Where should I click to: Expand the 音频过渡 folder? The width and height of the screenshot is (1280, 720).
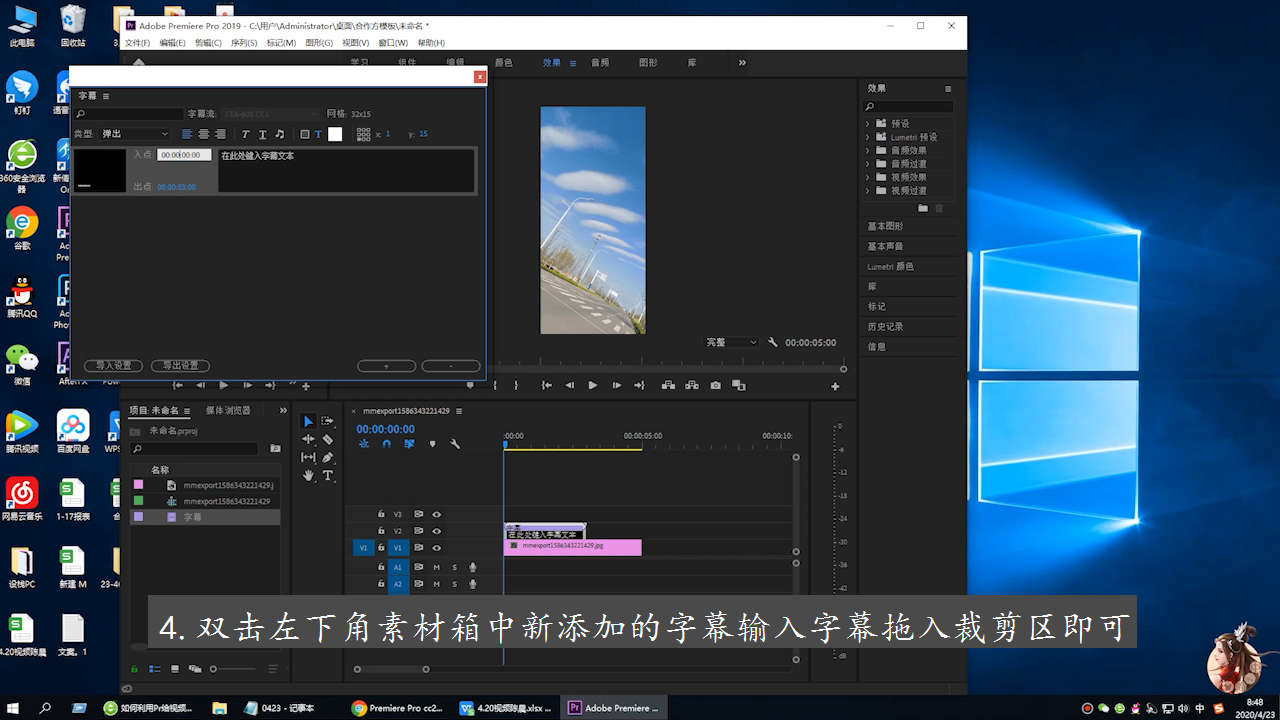[x=867, y=164]
